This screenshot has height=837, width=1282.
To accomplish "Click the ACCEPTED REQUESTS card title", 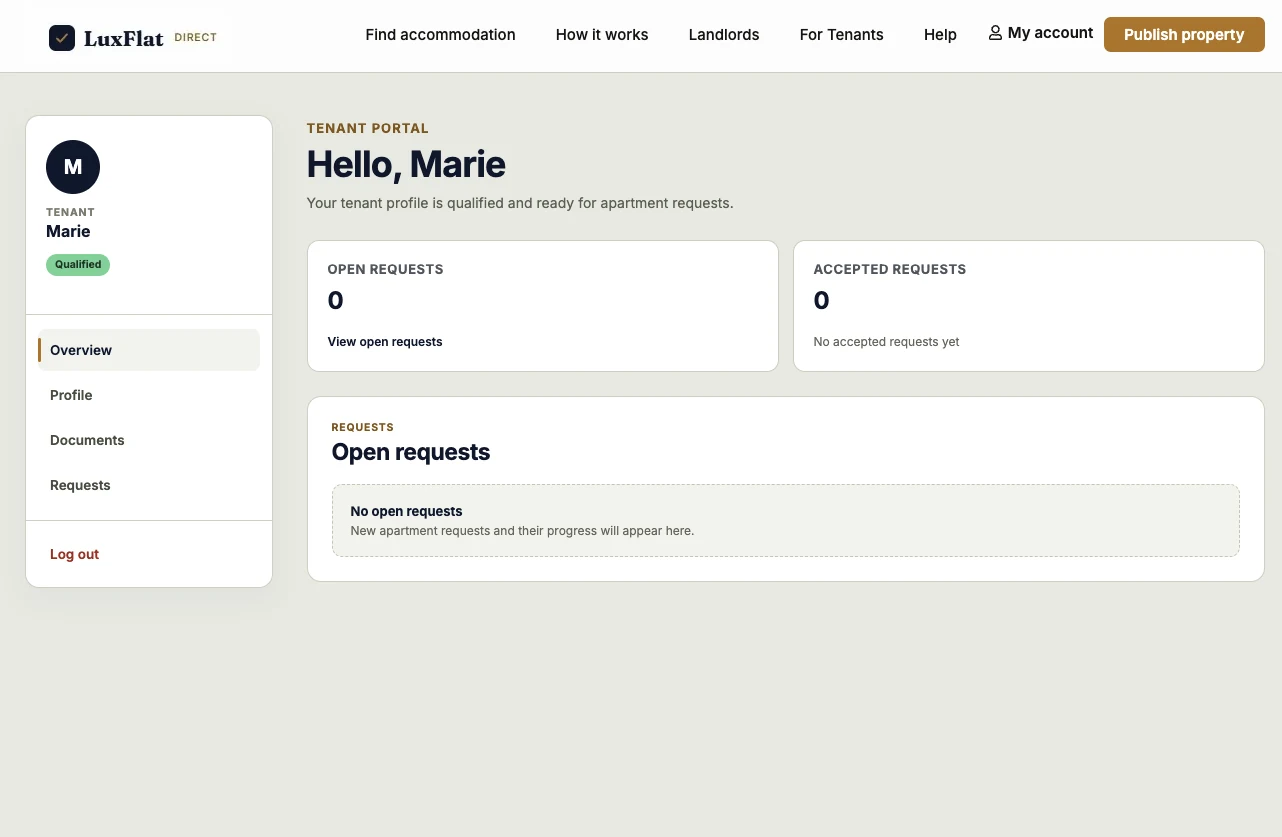I will pyautogui.click(x=890, y=269).
